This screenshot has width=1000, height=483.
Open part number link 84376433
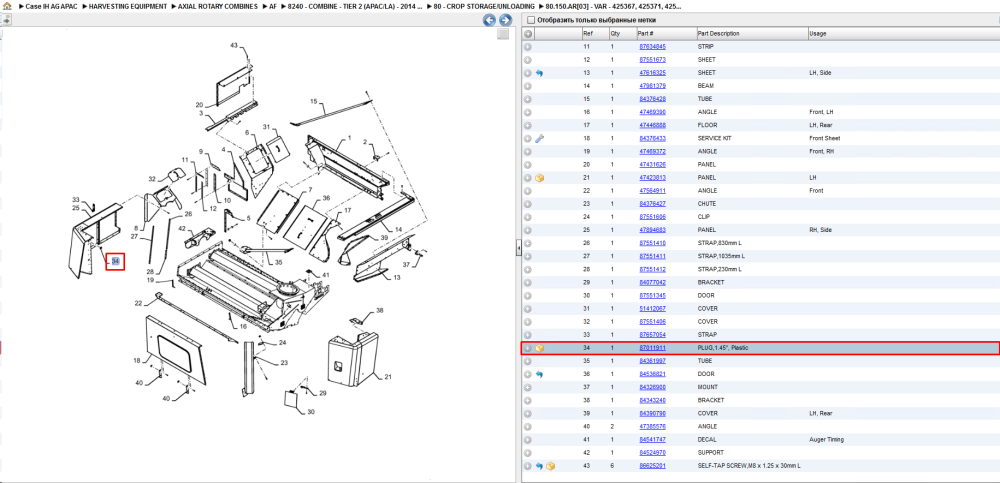[x=652, y=138]
